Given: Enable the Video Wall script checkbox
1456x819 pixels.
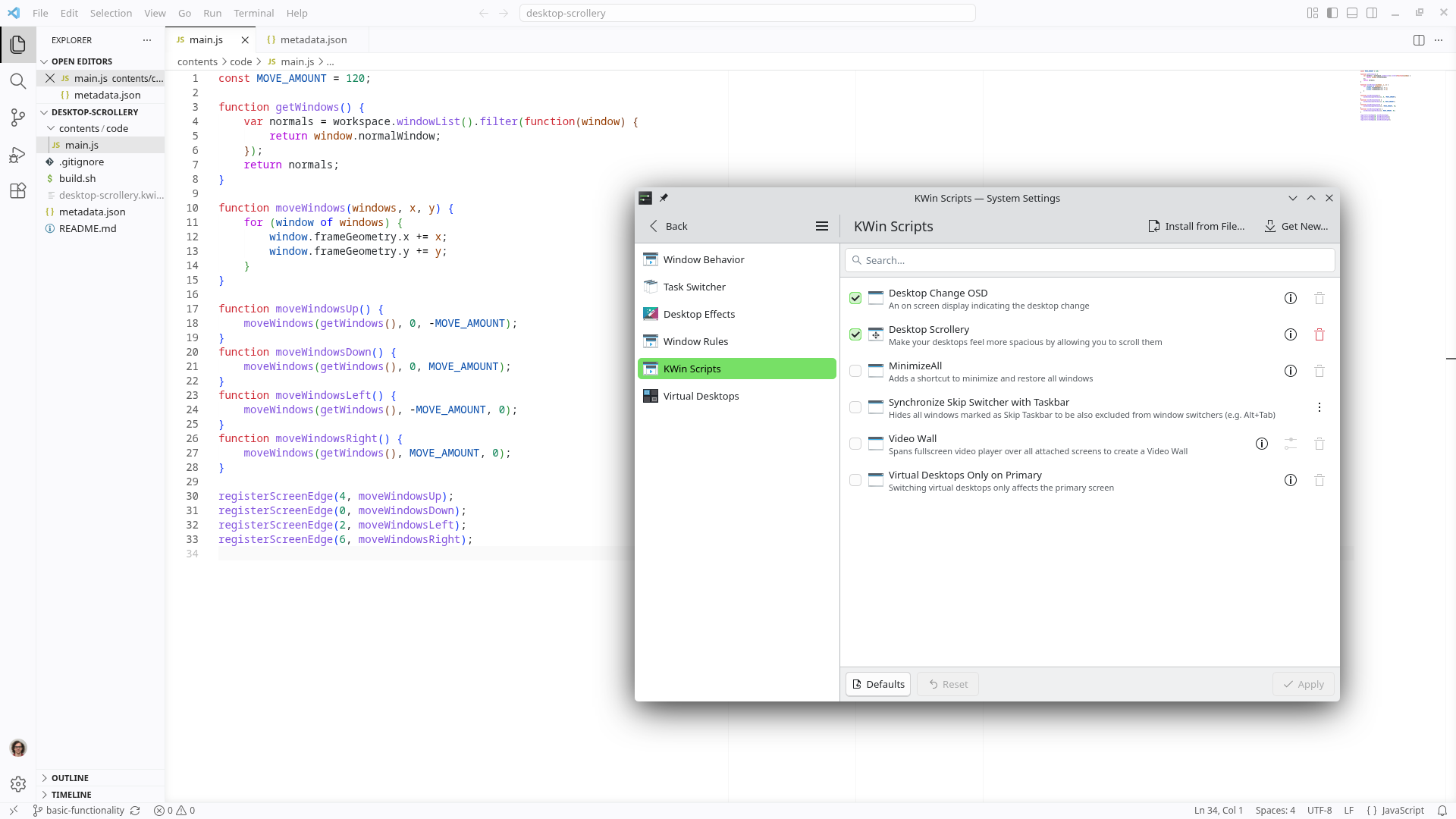Looking at the screenshot, I should coord(855,444).
